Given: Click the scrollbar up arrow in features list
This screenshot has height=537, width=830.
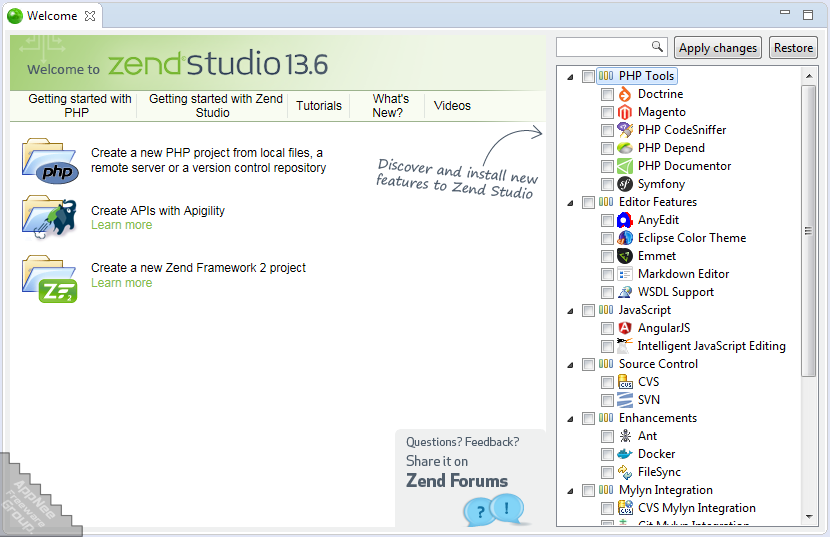Looking at the screenshot, I should click(809, 76).
